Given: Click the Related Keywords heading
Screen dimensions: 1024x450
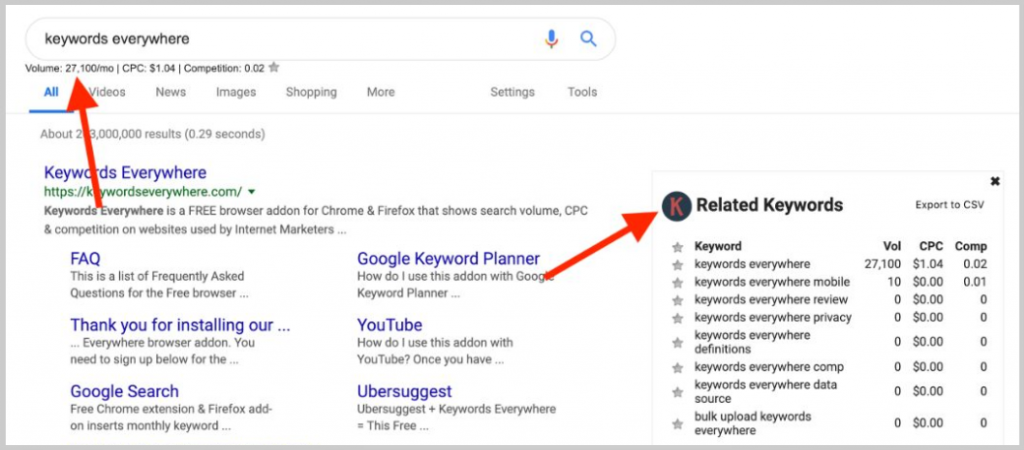Looking at the screenshot, I should pyautogui.click(x=770, y=205).
